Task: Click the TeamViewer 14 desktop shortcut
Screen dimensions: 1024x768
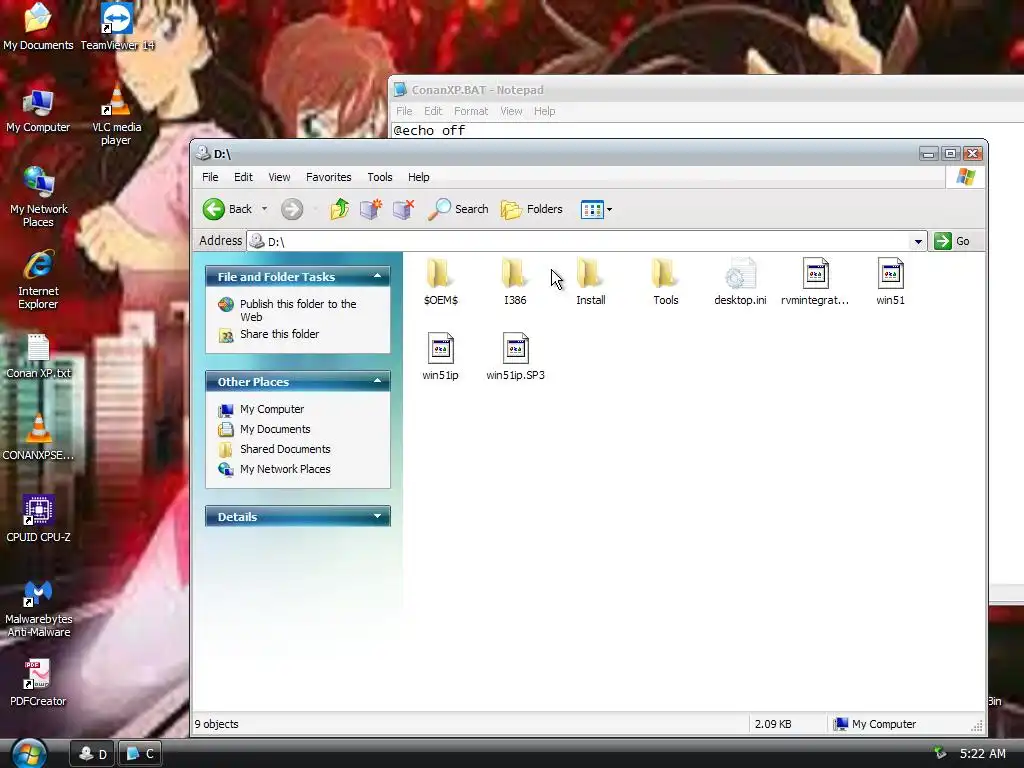Action: click(117, 27)
